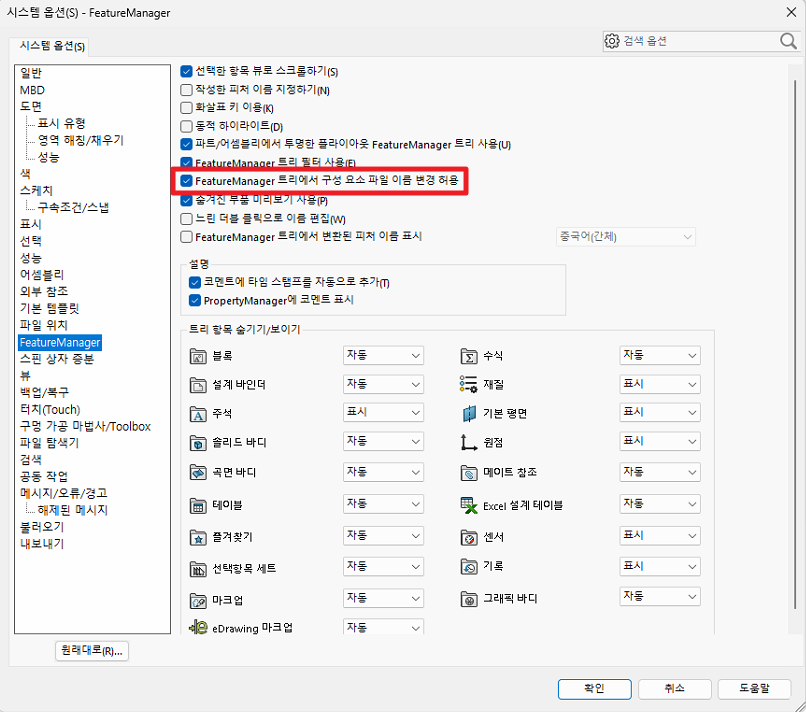Open the 솔리드 바디 visibility dropdown
Image resolution: width=806 pixels, height=712 pixels.
tap(383, 441)
